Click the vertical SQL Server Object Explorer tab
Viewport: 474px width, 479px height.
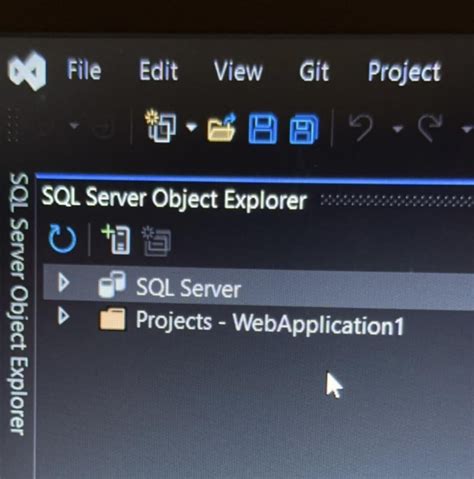(x=18, y=303)
